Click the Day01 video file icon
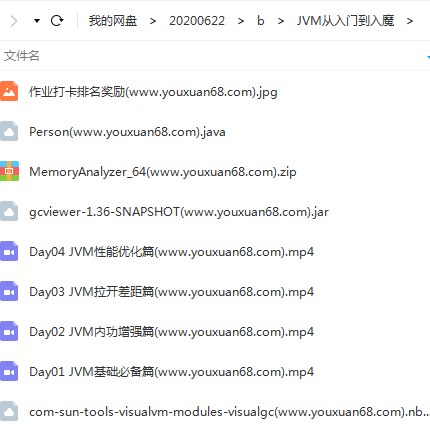Screen dimensions: 430x428 pyautogui.click(x=9, y=371)
